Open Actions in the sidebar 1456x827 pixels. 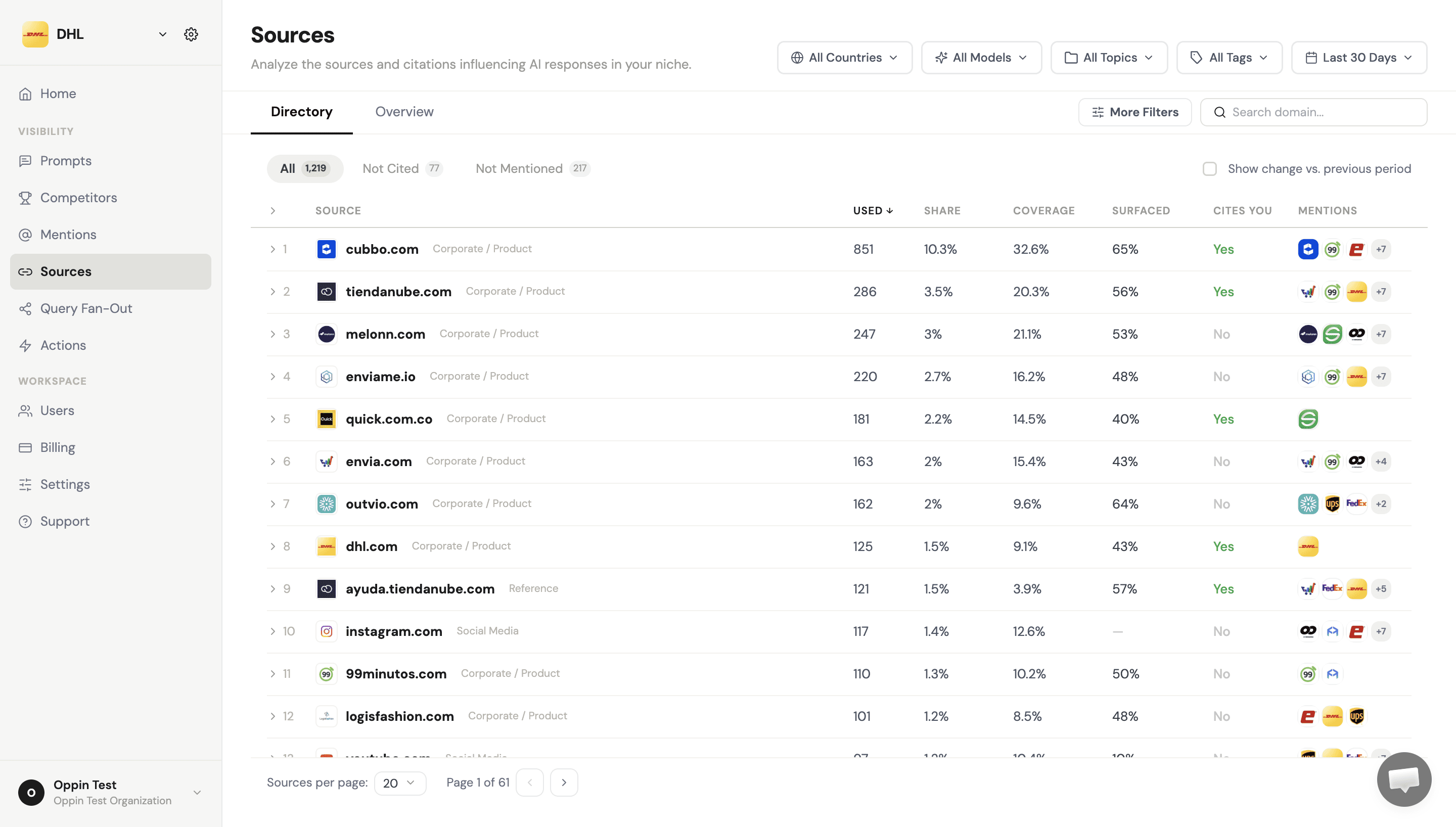[x=110, y=345]
